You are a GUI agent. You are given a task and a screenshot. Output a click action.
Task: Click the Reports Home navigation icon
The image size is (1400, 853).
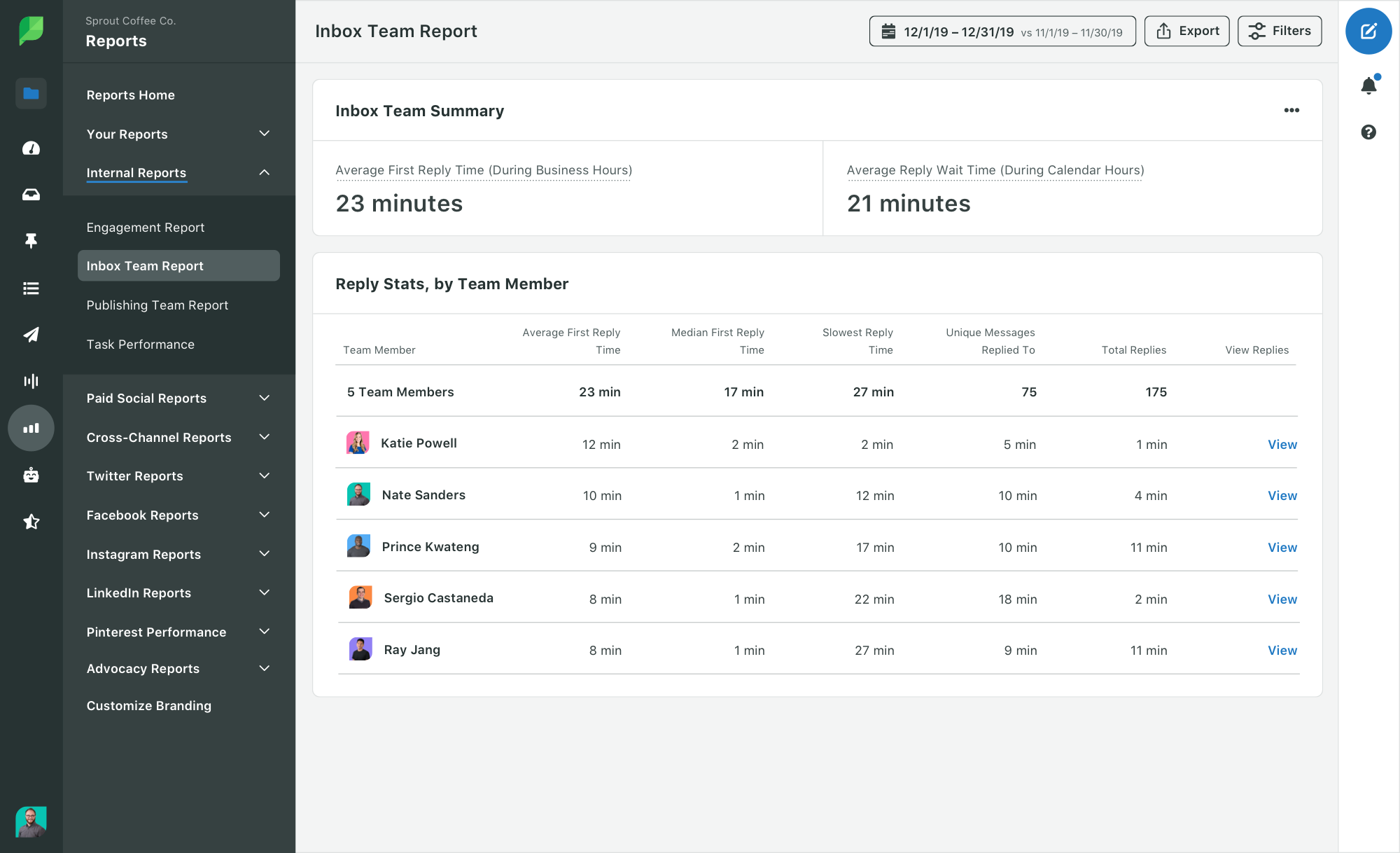click(x=30, y=93)
